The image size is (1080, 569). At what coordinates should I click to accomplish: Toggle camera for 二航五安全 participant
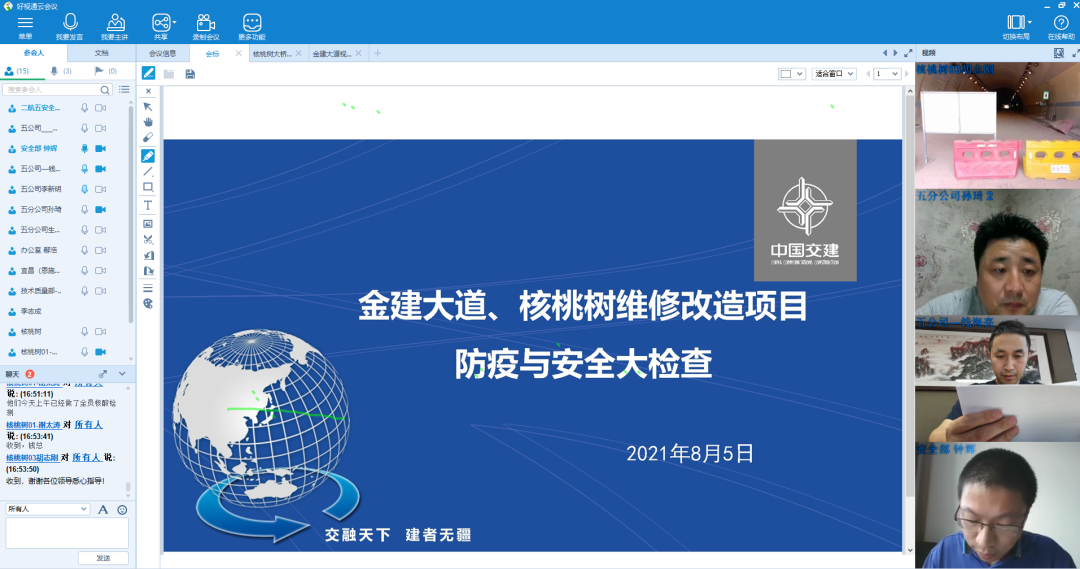tap(101, 108)
